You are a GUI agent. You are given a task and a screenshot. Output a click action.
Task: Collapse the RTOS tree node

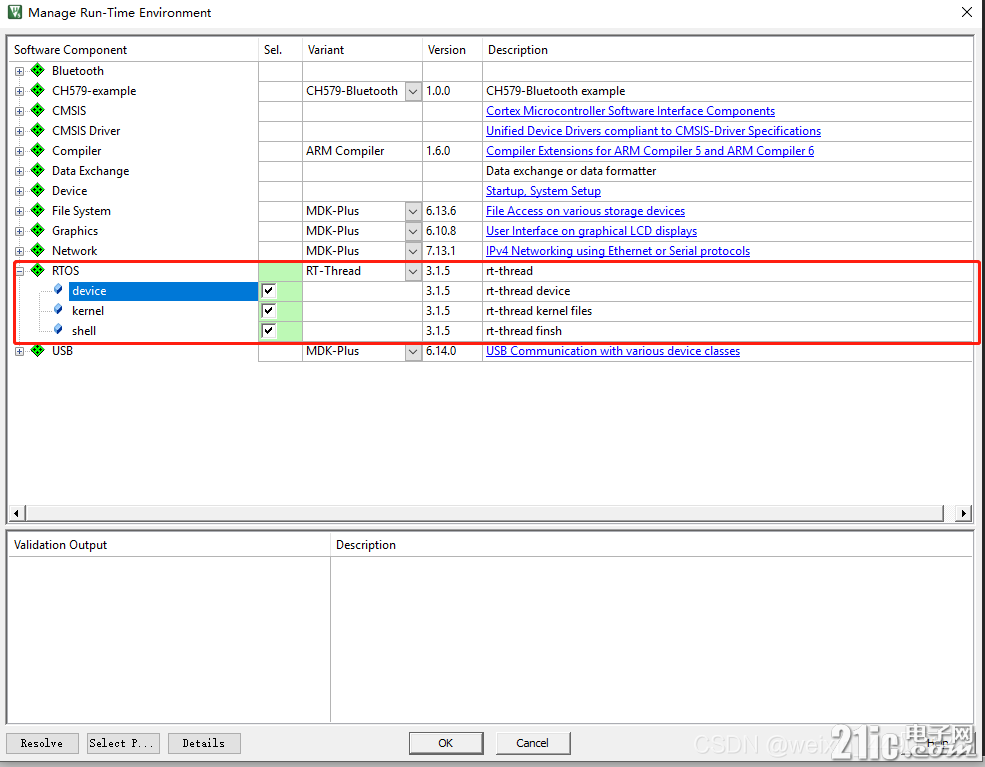(19, 271)
